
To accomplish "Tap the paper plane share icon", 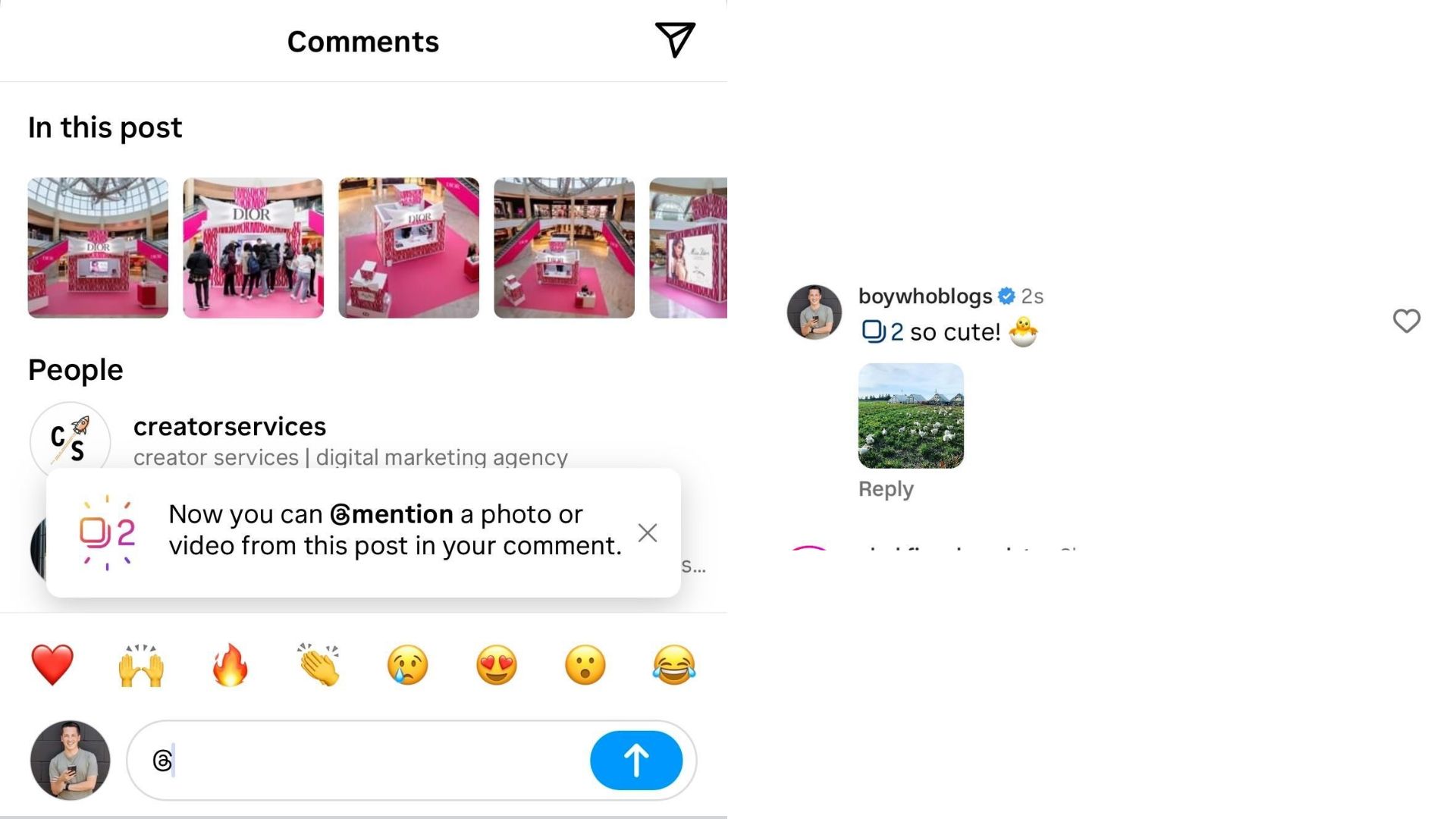I will coord(674,39).
